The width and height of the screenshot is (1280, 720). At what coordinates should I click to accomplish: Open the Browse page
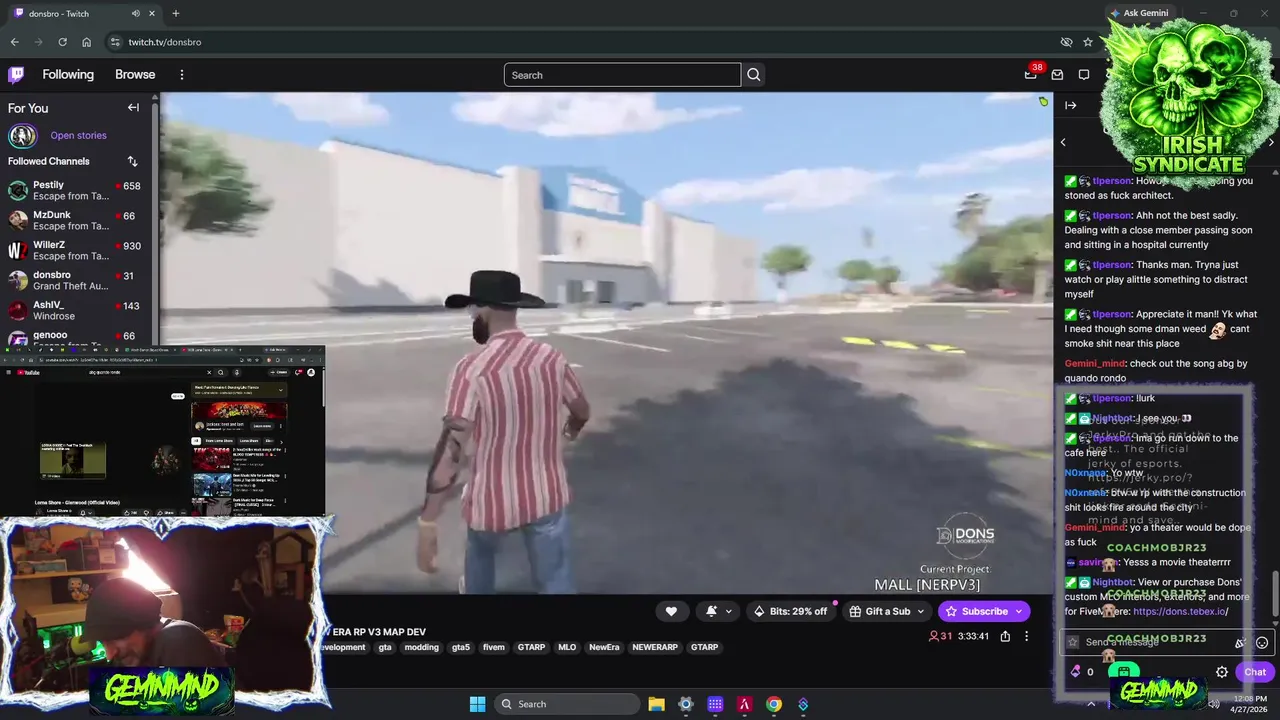pyautogui.click(x=135, y=75)
